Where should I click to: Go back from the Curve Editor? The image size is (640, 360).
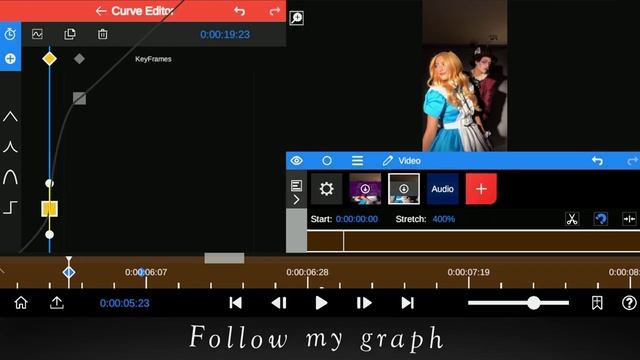101,11
